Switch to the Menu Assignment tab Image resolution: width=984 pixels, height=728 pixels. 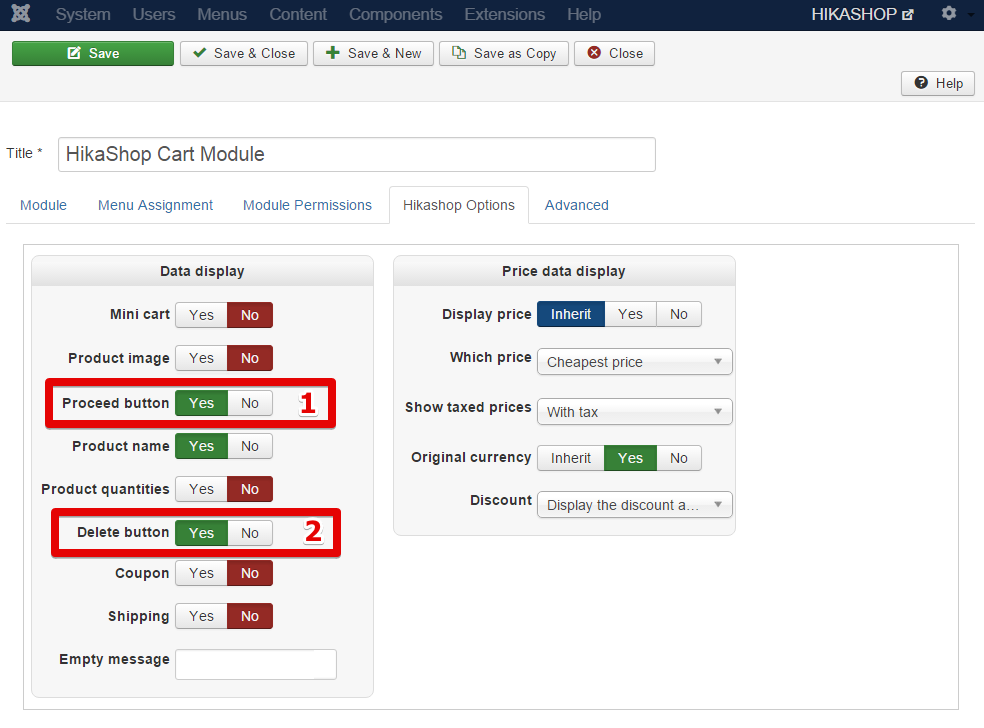[x=156, y=205]
